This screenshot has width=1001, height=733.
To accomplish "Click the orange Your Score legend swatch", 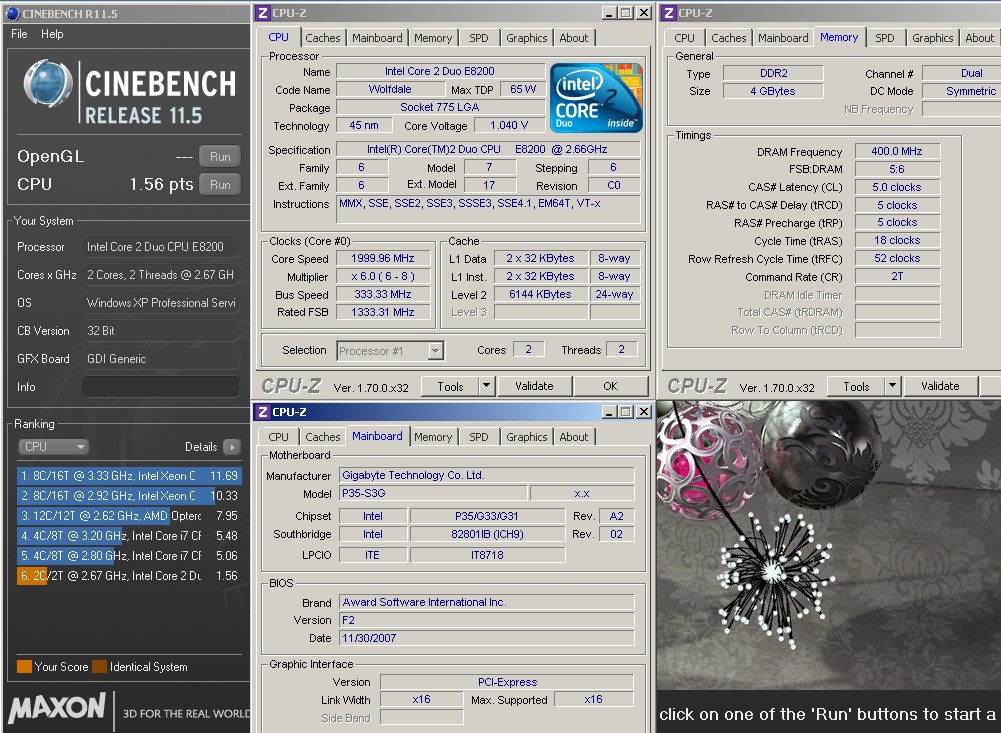I will [x=24, y=667].
